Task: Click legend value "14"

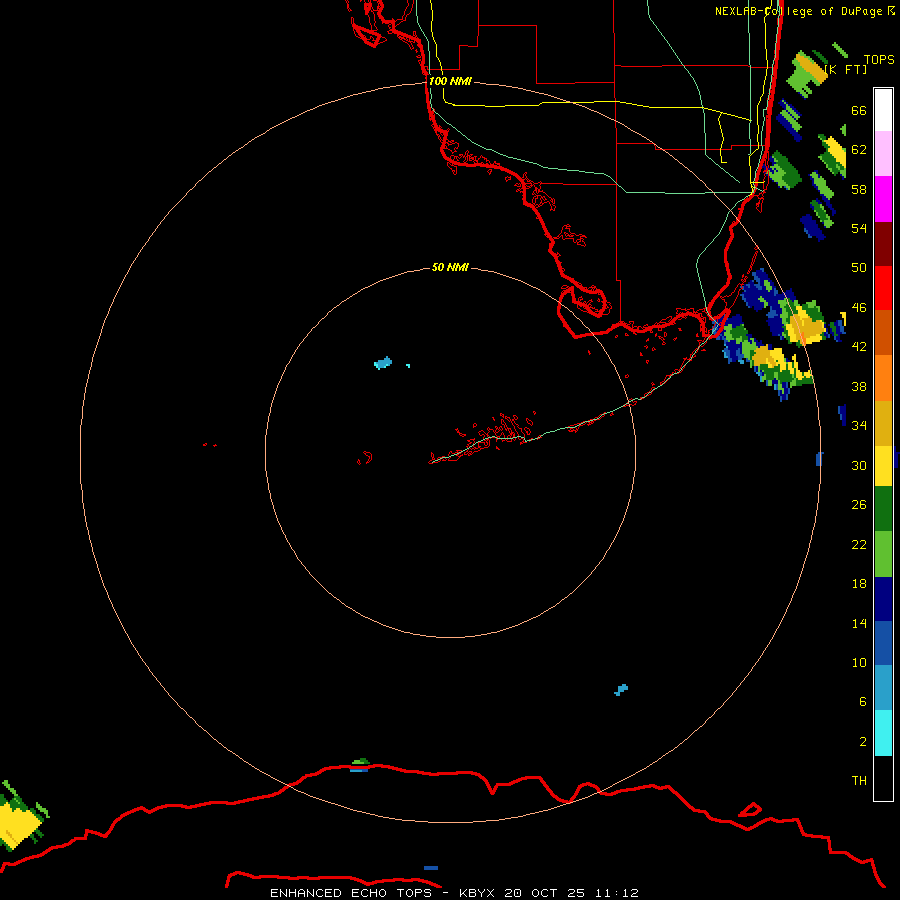Action: (x=859, y=623)
